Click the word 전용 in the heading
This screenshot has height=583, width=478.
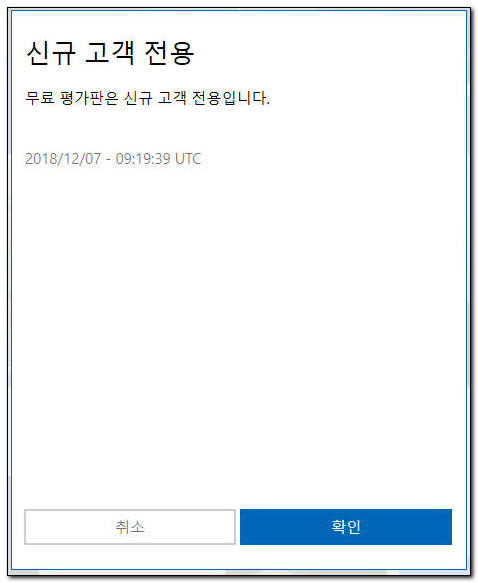[169, 53]
